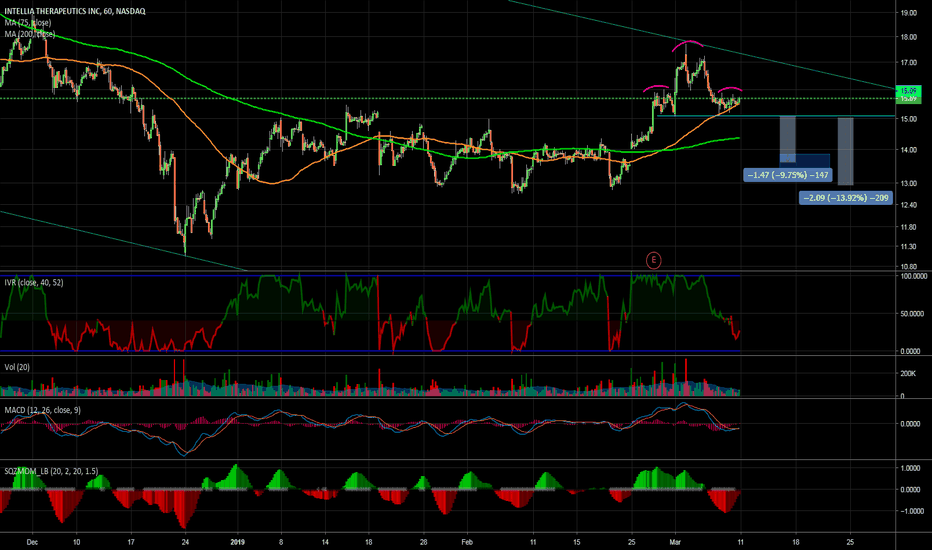Click the Feb date axis label
The image size is (932, 550).
tap(467, 542)
